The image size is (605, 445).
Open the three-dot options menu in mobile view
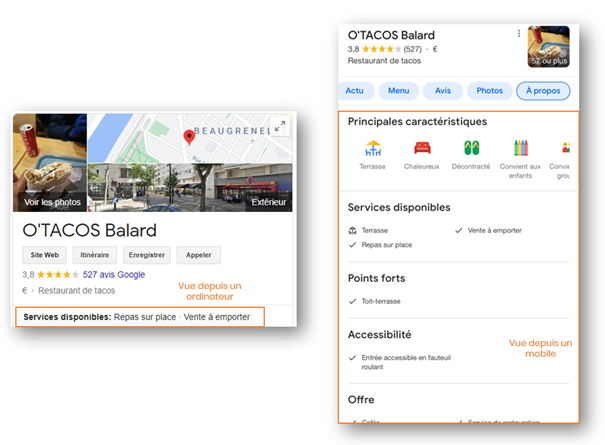click(519, 34)
